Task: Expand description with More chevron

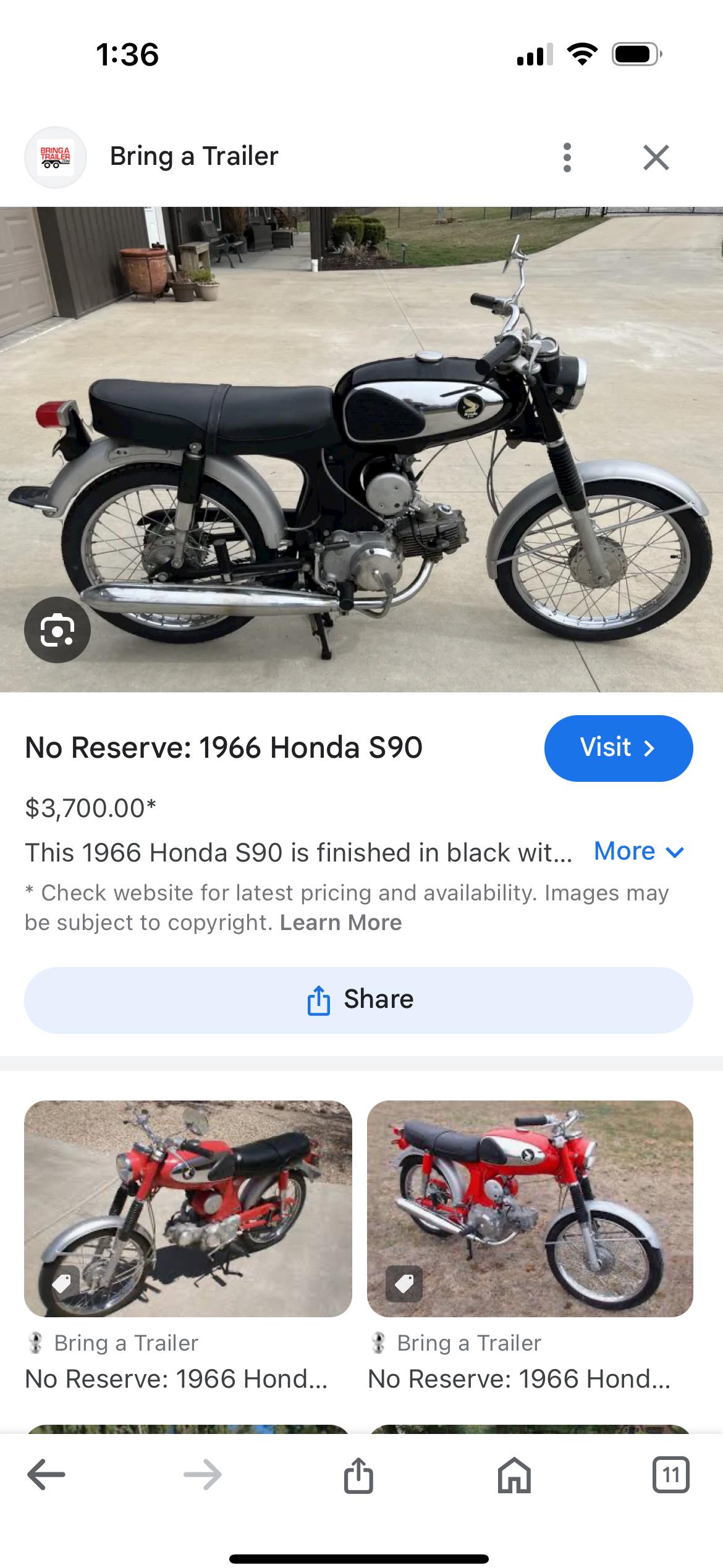Action: tap(639, 852)
